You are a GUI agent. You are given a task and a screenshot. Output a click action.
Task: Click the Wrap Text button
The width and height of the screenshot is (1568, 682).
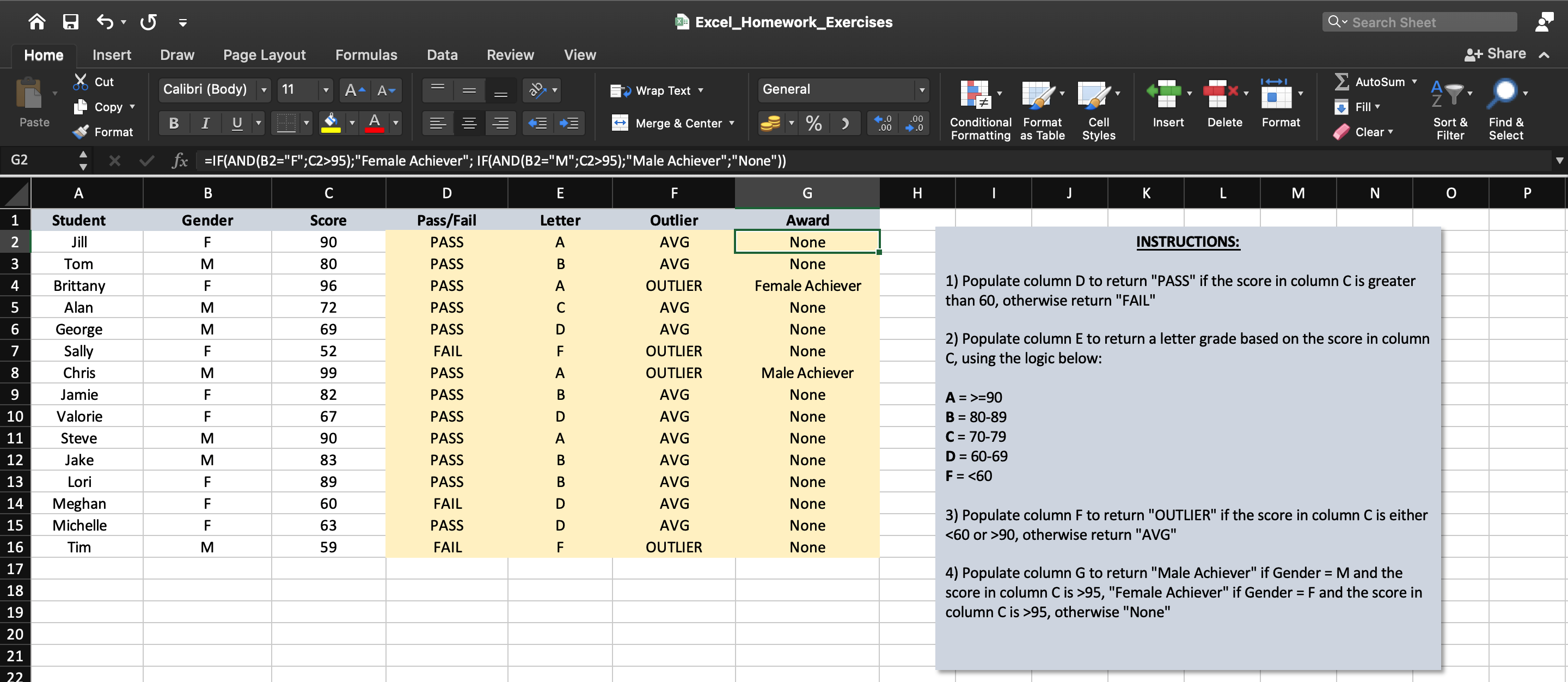tap(656, 91)
